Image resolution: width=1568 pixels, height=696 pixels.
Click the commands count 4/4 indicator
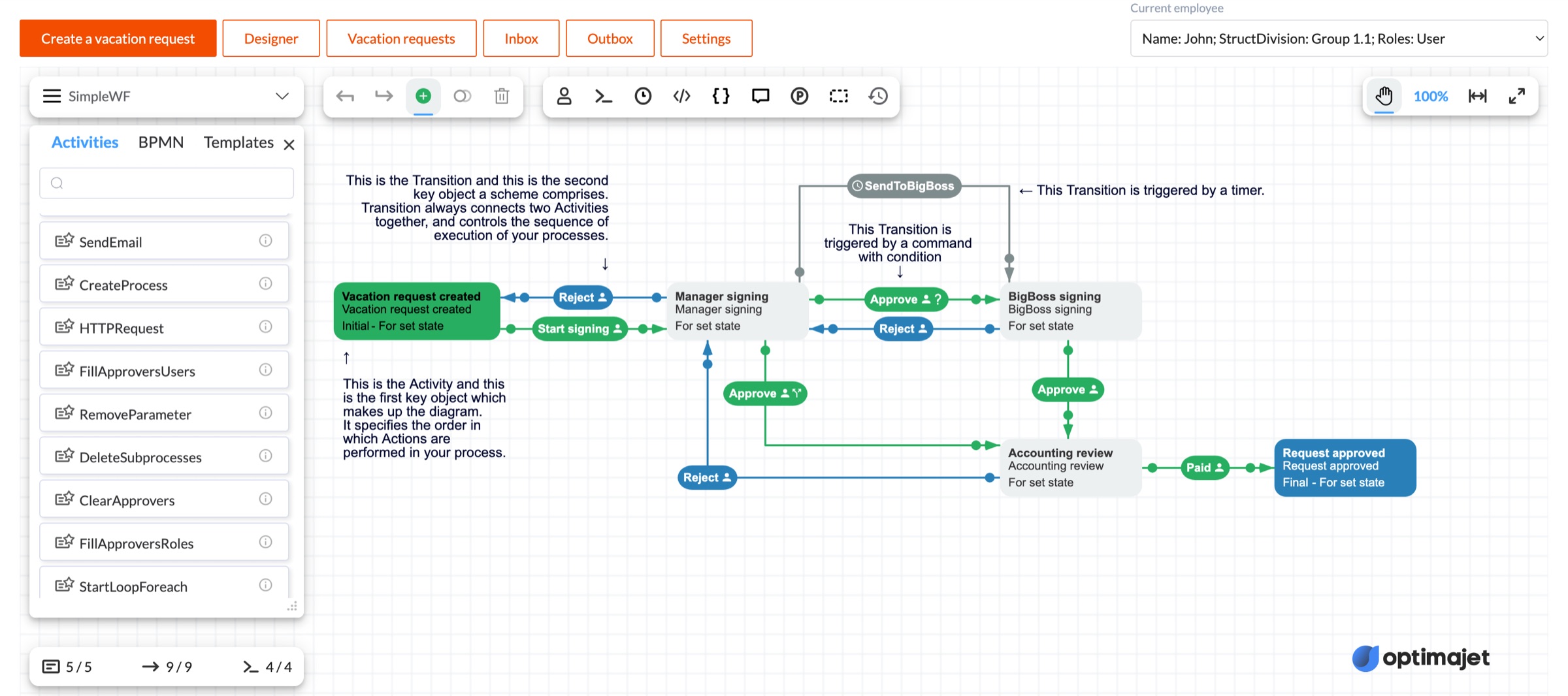pyautogui.click(x=267, y=667)
